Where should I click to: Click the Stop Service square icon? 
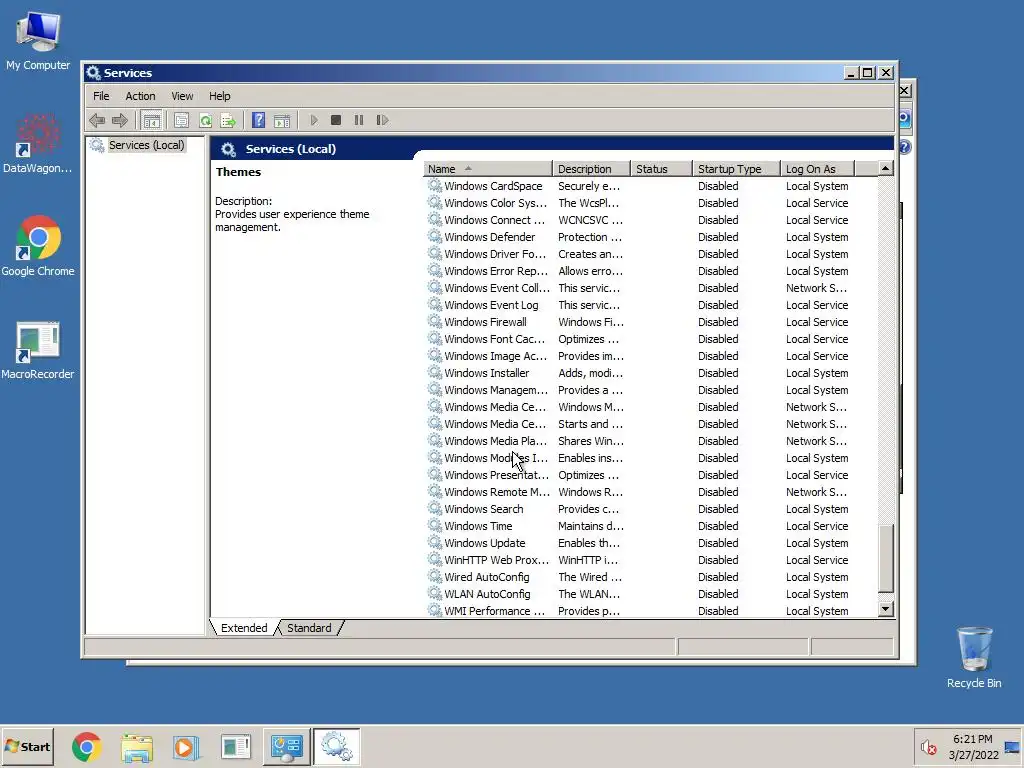coord(336,120)
